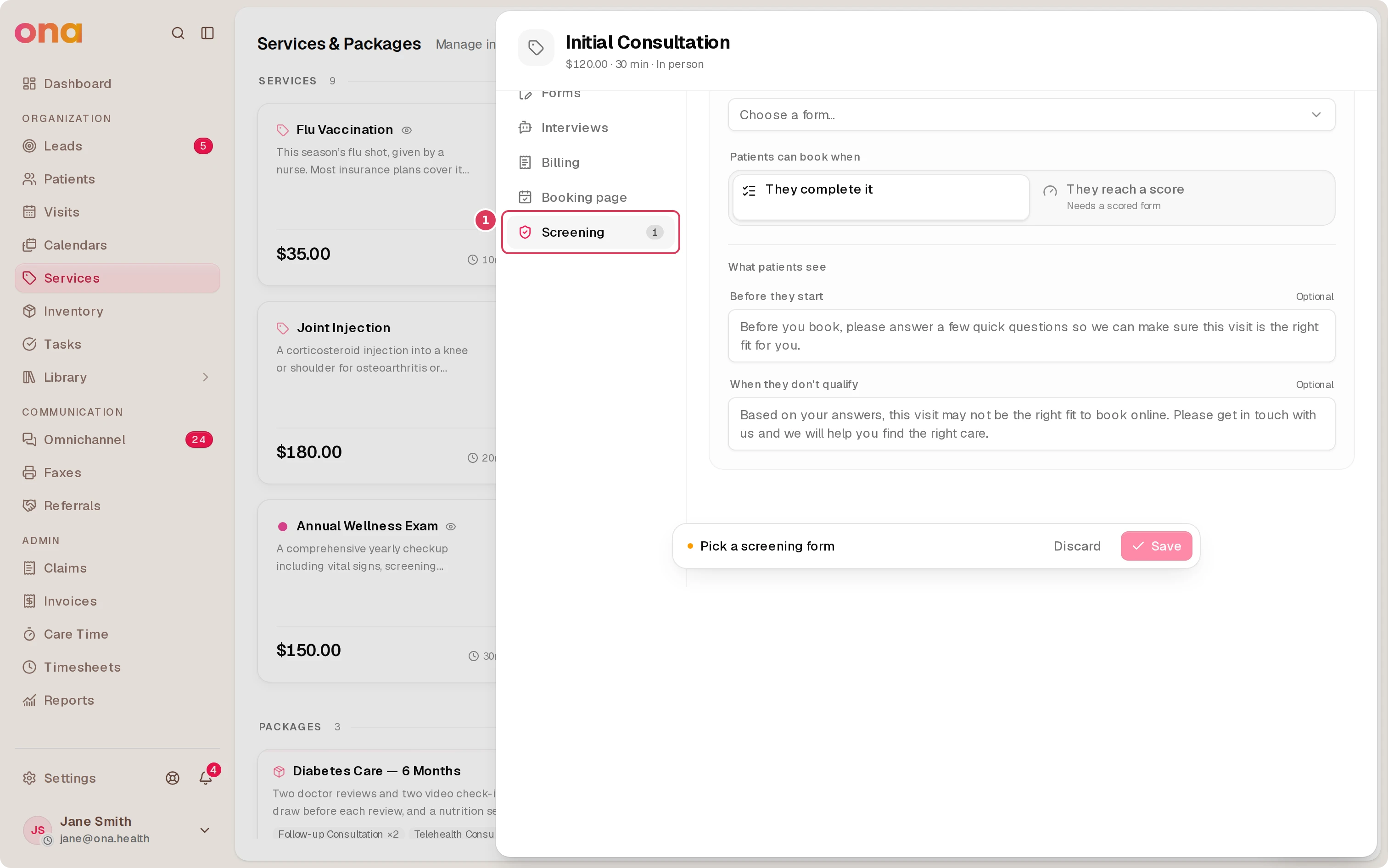
Task: Open Referrals in sidebar
Action: (117, 506)
